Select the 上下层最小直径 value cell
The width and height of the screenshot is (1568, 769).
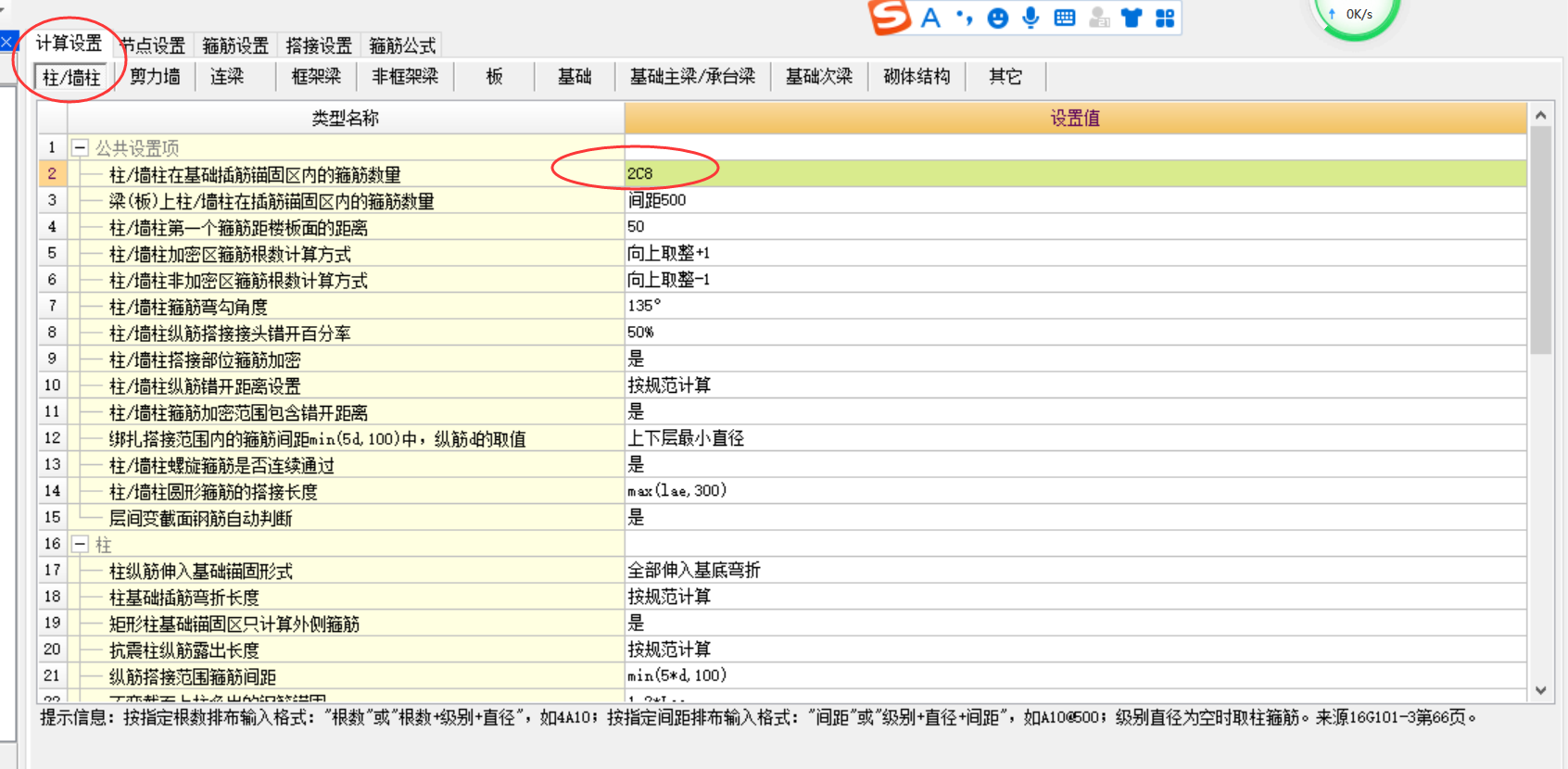pos(1075,438)
